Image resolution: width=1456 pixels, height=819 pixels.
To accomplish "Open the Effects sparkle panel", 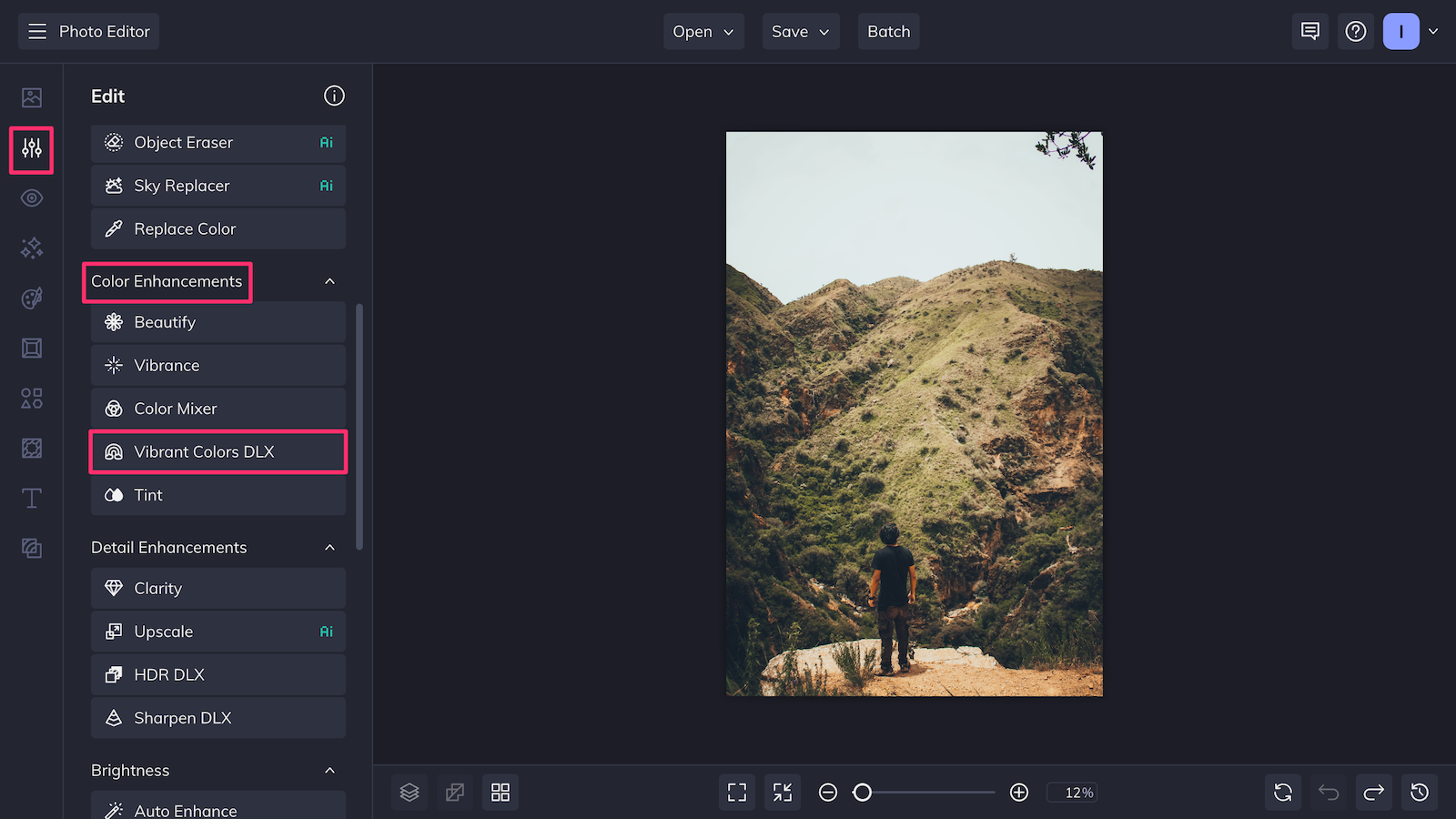I will click(31, 248).
